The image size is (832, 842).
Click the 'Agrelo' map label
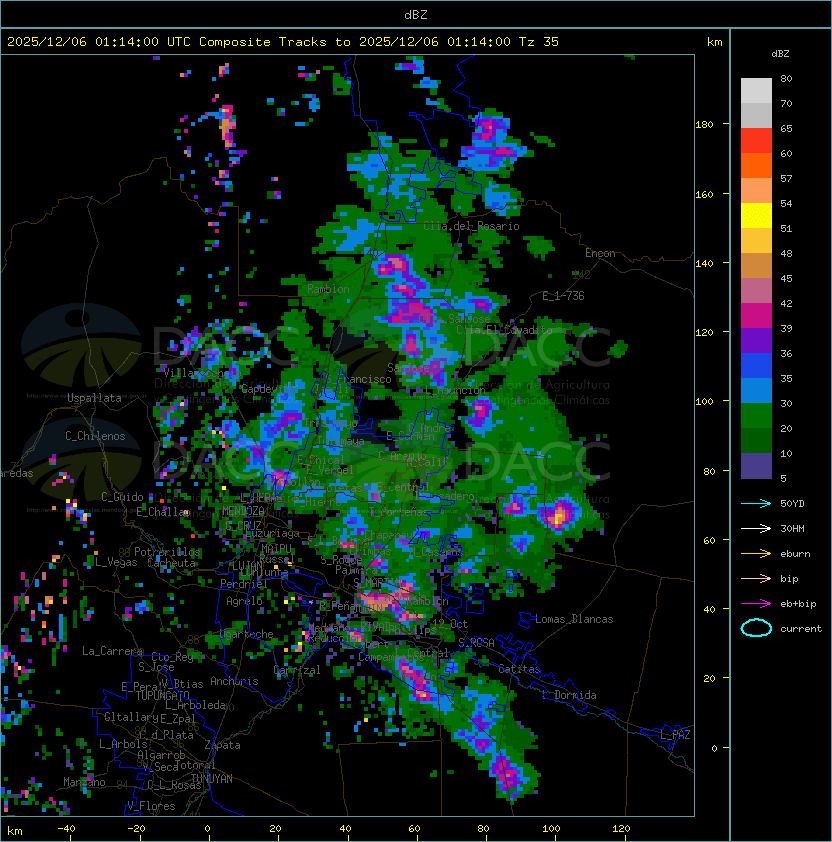(x=244, y=601)
